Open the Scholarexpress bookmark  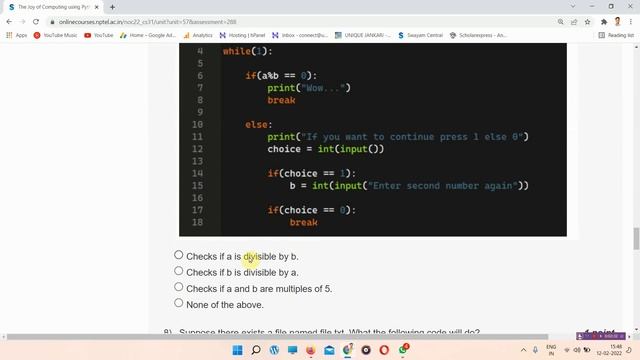[478, 36]
